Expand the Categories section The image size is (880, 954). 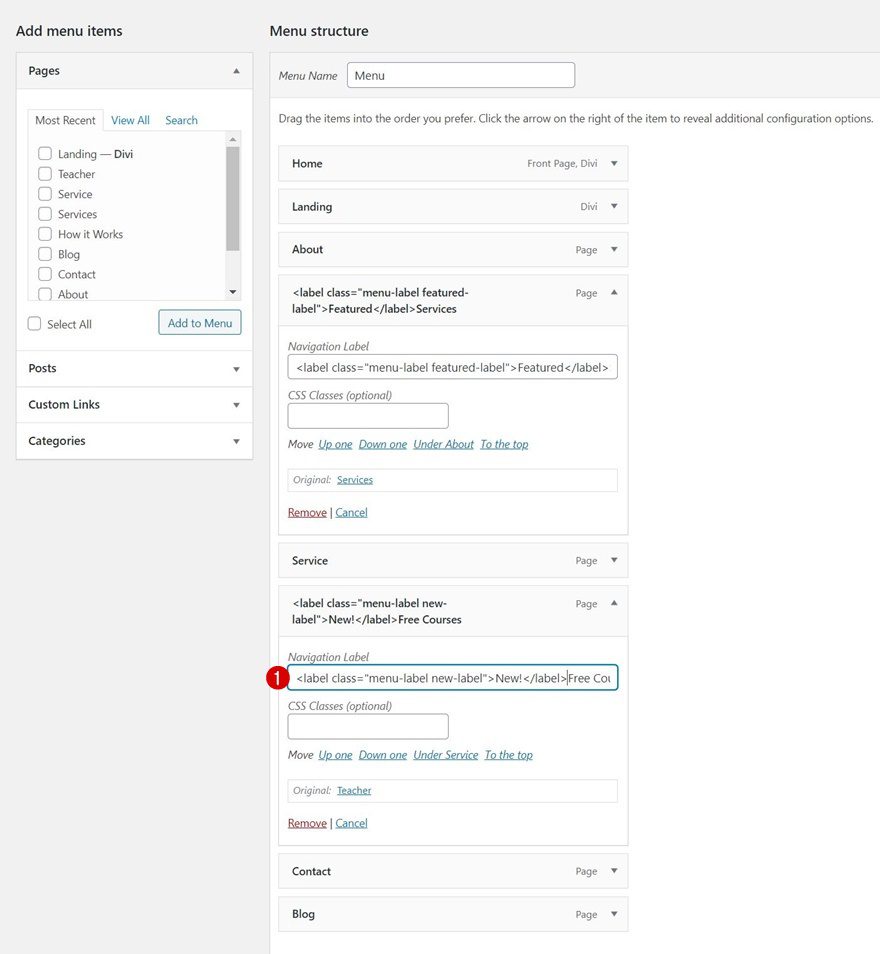pos(236,441)
